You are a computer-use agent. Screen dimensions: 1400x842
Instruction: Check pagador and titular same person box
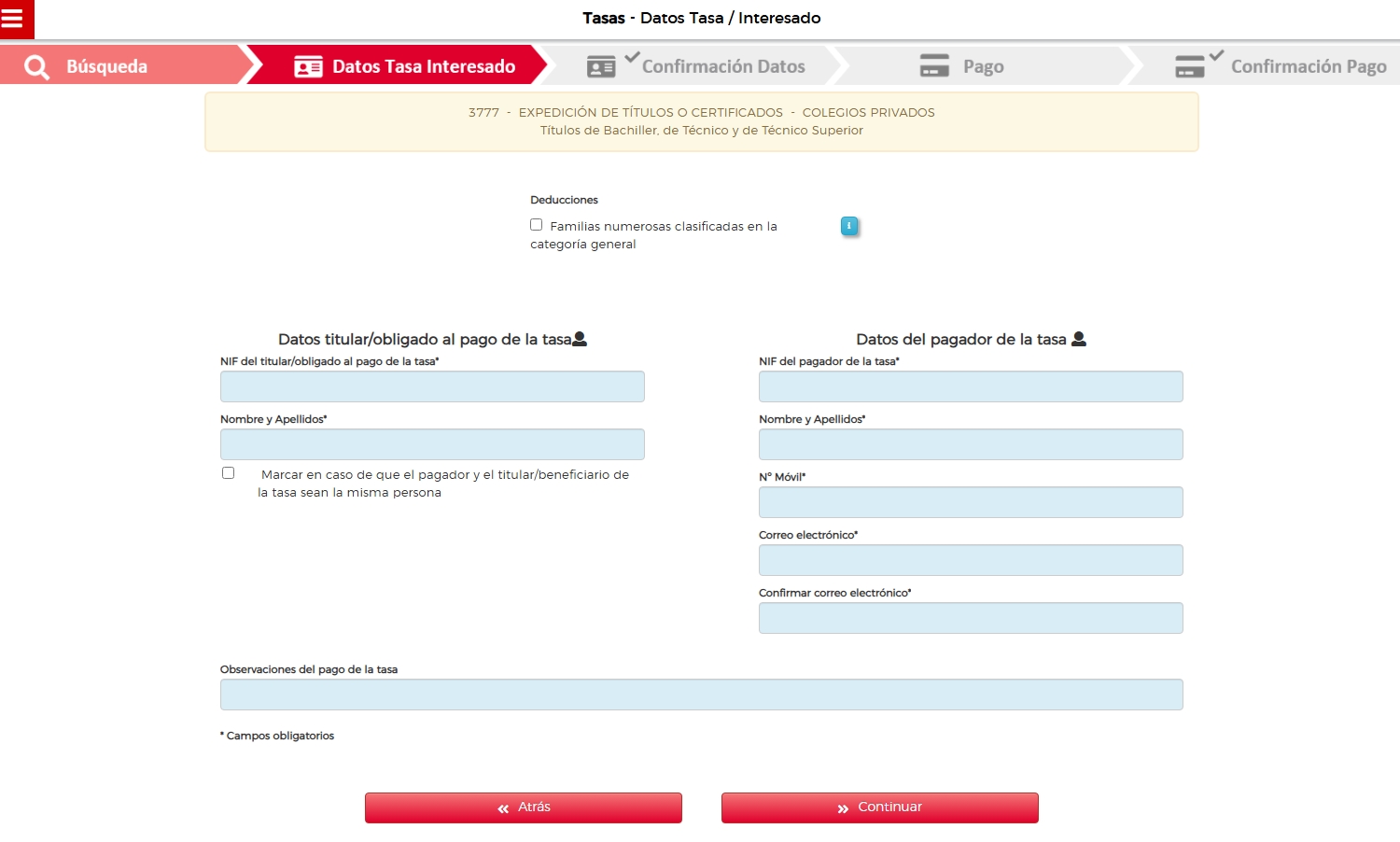coord(229,473)
